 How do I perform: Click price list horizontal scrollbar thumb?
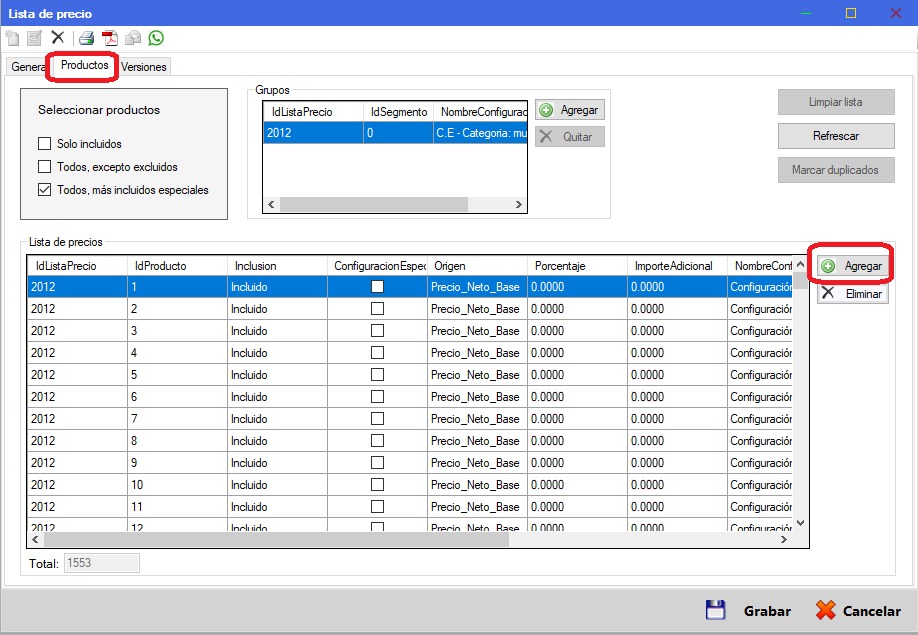pyautogui.click(x=276, y=540)
